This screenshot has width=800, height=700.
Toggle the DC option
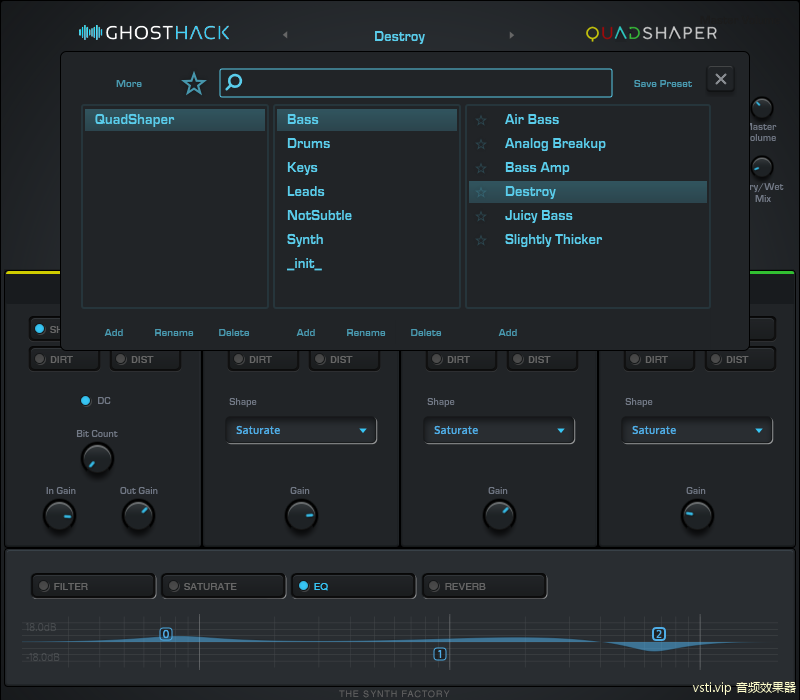pyautogui.click(x=86, y=401)
